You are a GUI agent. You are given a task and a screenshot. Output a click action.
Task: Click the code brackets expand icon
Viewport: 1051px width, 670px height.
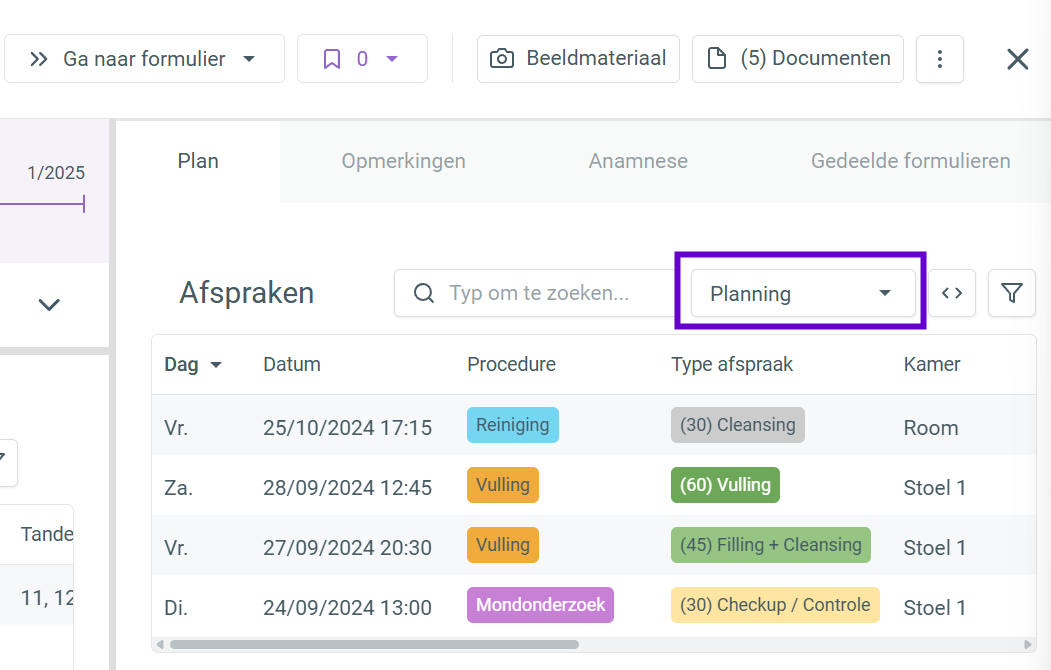(952, 293)
